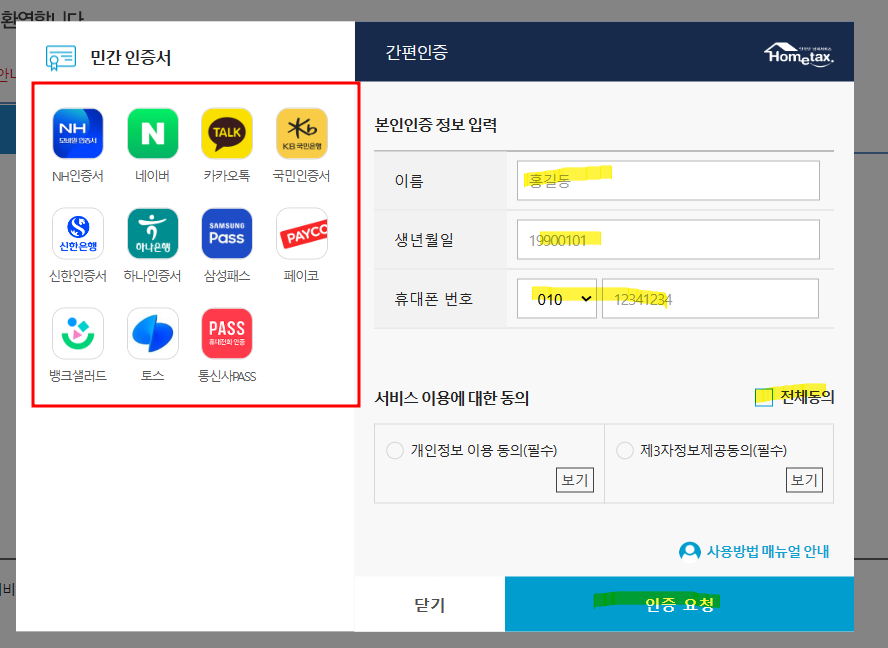Screen dimensions: 888x648
Task: Click the 사용방법 매뉴얼 안내 person icon
Action: click(689, 551)
